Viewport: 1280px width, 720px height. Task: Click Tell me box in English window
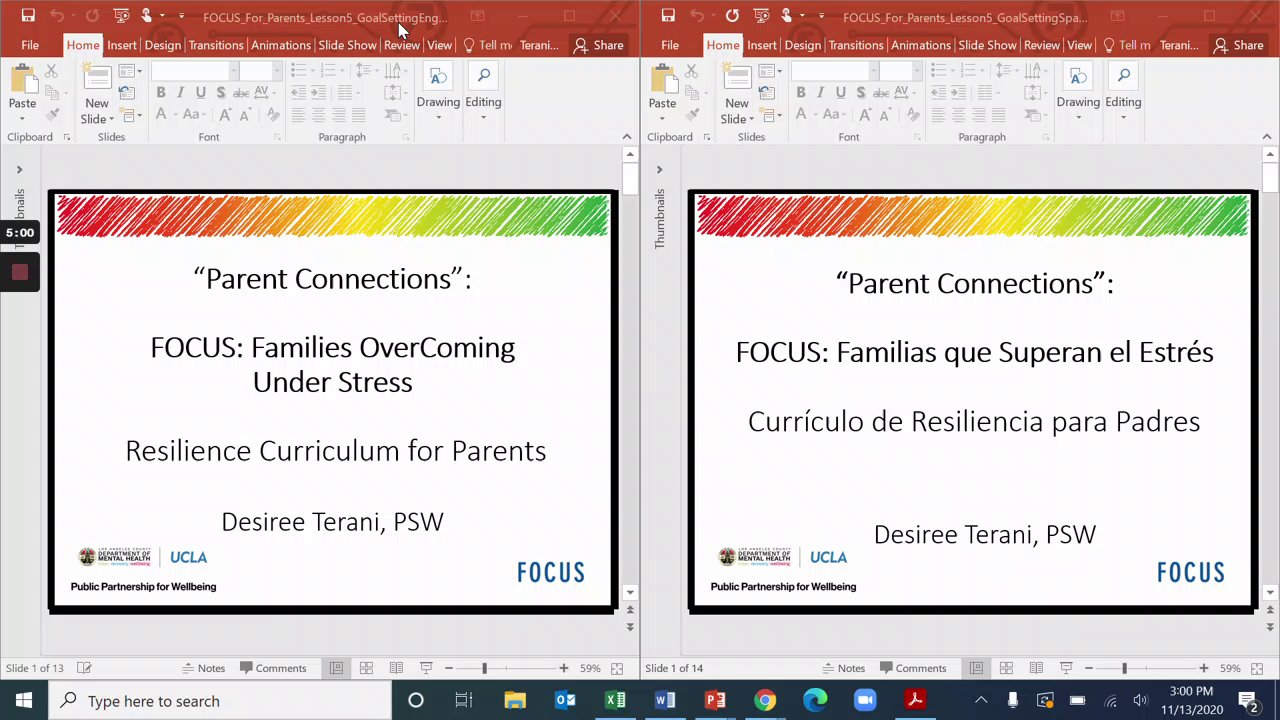click(x=487, y=45)
